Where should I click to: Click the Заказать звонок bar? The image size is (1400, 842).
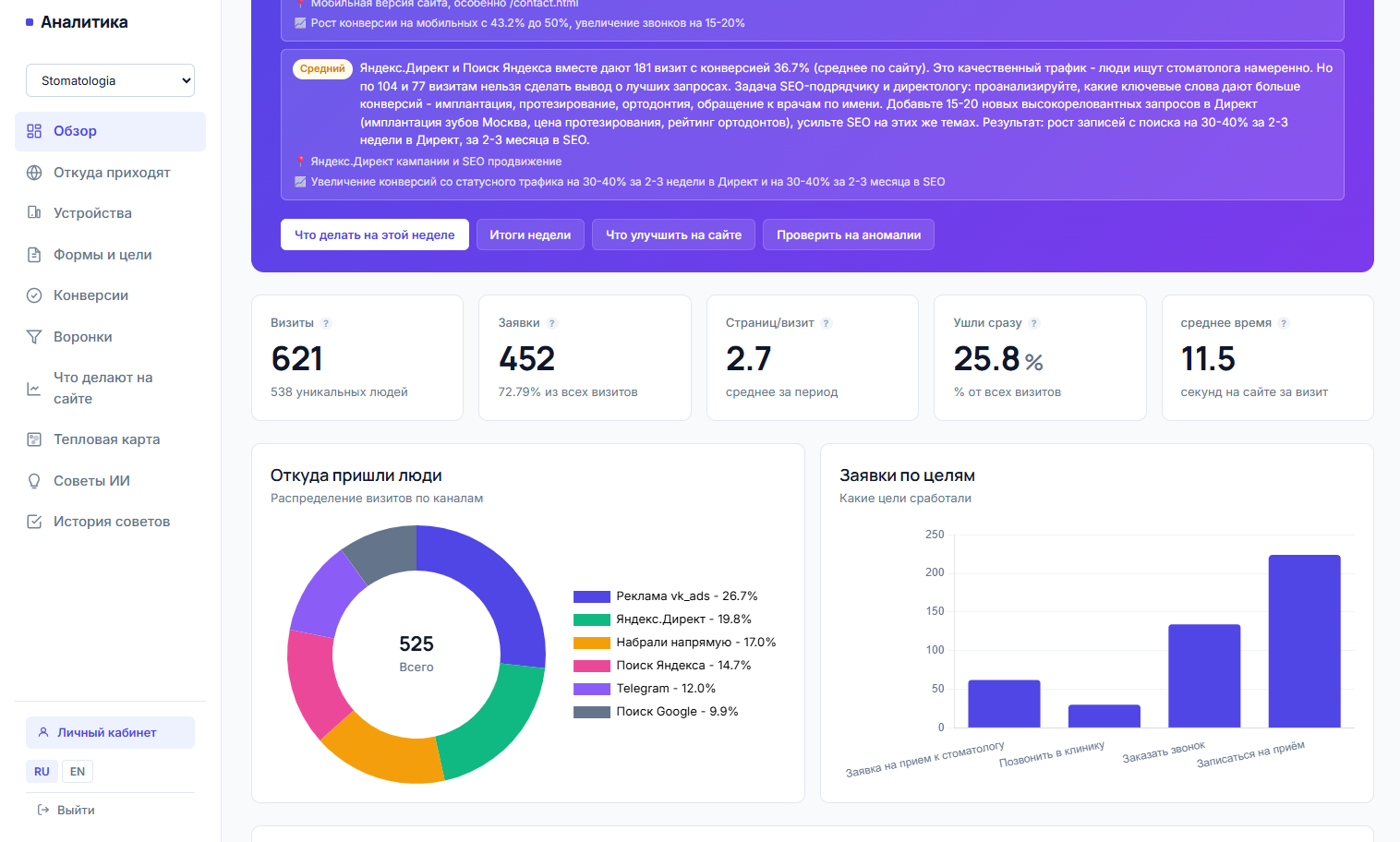1204,676
